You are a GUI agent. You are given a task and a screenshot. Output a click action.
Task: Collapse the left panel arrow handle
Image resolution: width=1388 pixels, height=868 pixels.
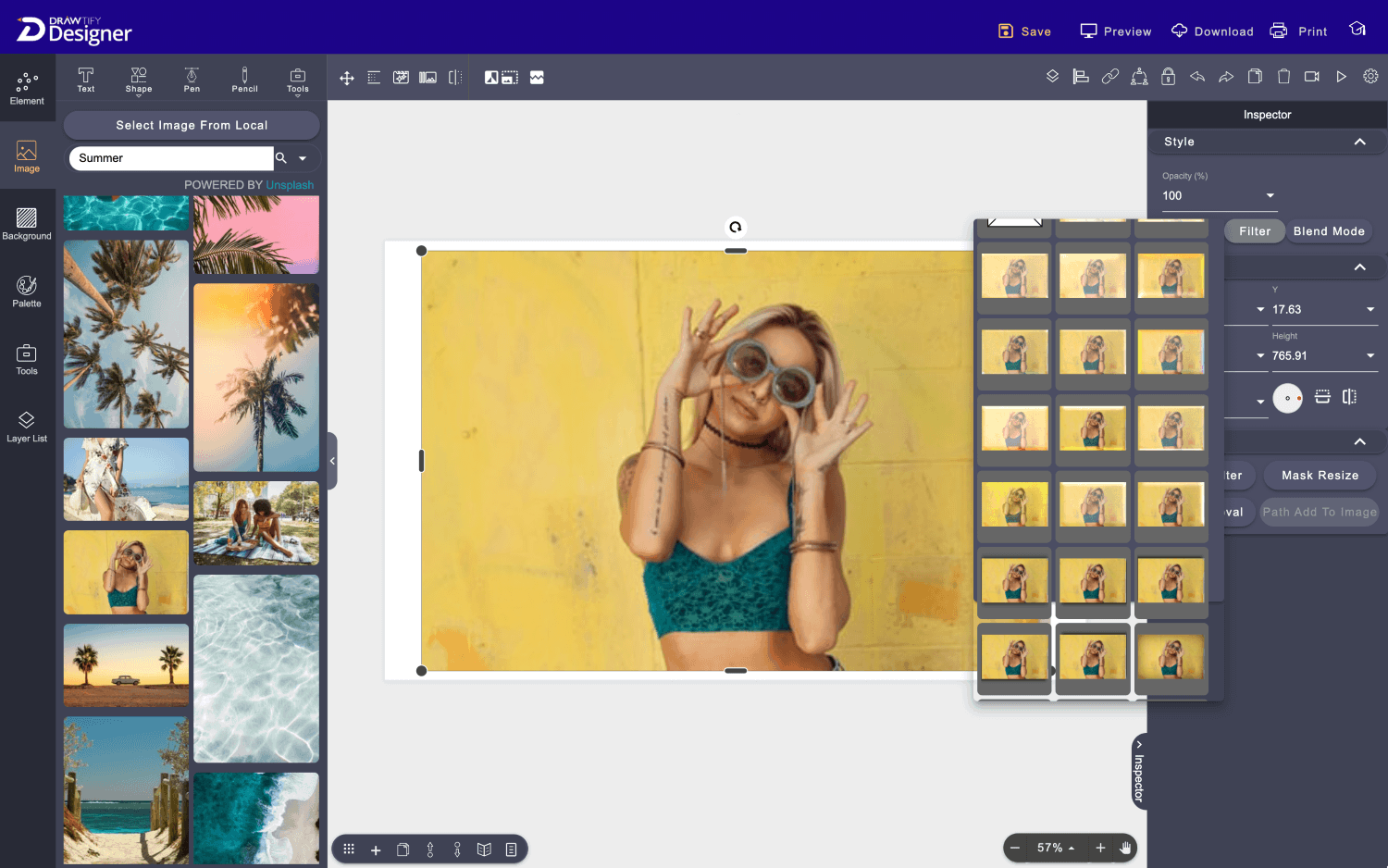click(332, 460)
